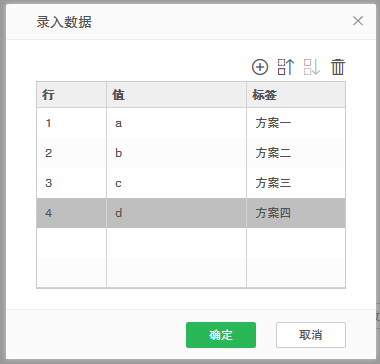This screenshot has width=380, height=364.
Task: Click the 方案四 label cell
Action: click(x=296, y=213)
